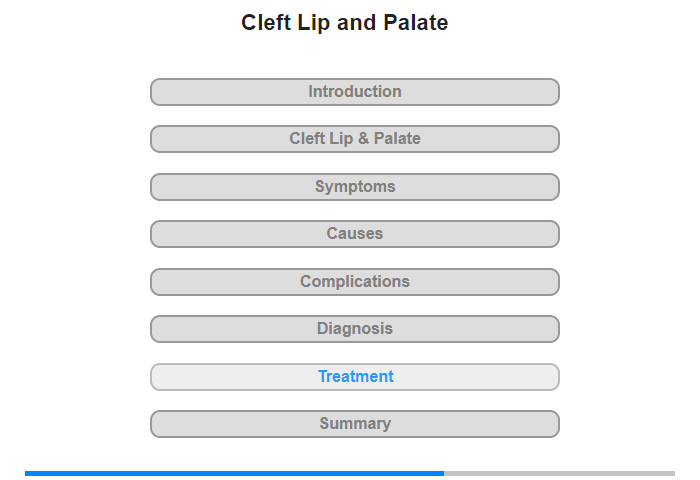The width and height of the screenshot is (700, 480).
Task: Click the blue filled part of progress bar
Action: tap(234, 473)
